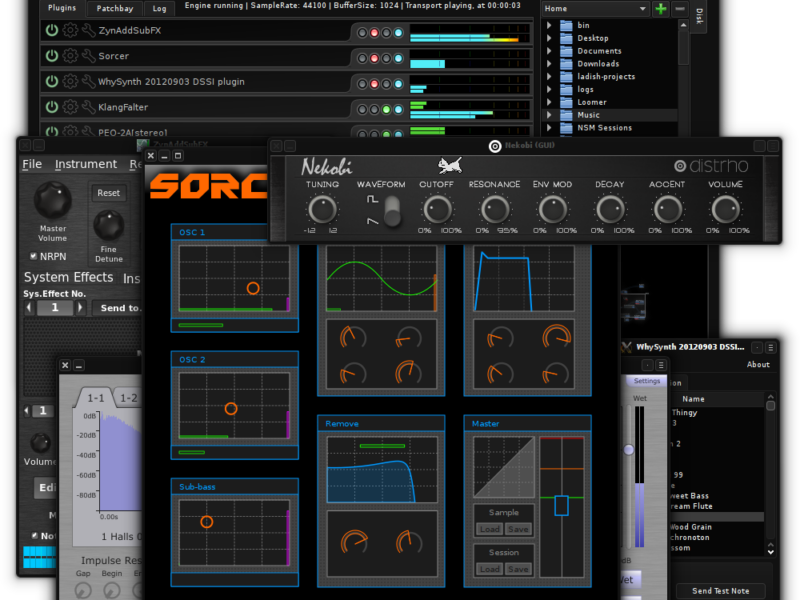
Task: Open settings gear for the KlangFalter plugin
Action: [x=70, y=107]
